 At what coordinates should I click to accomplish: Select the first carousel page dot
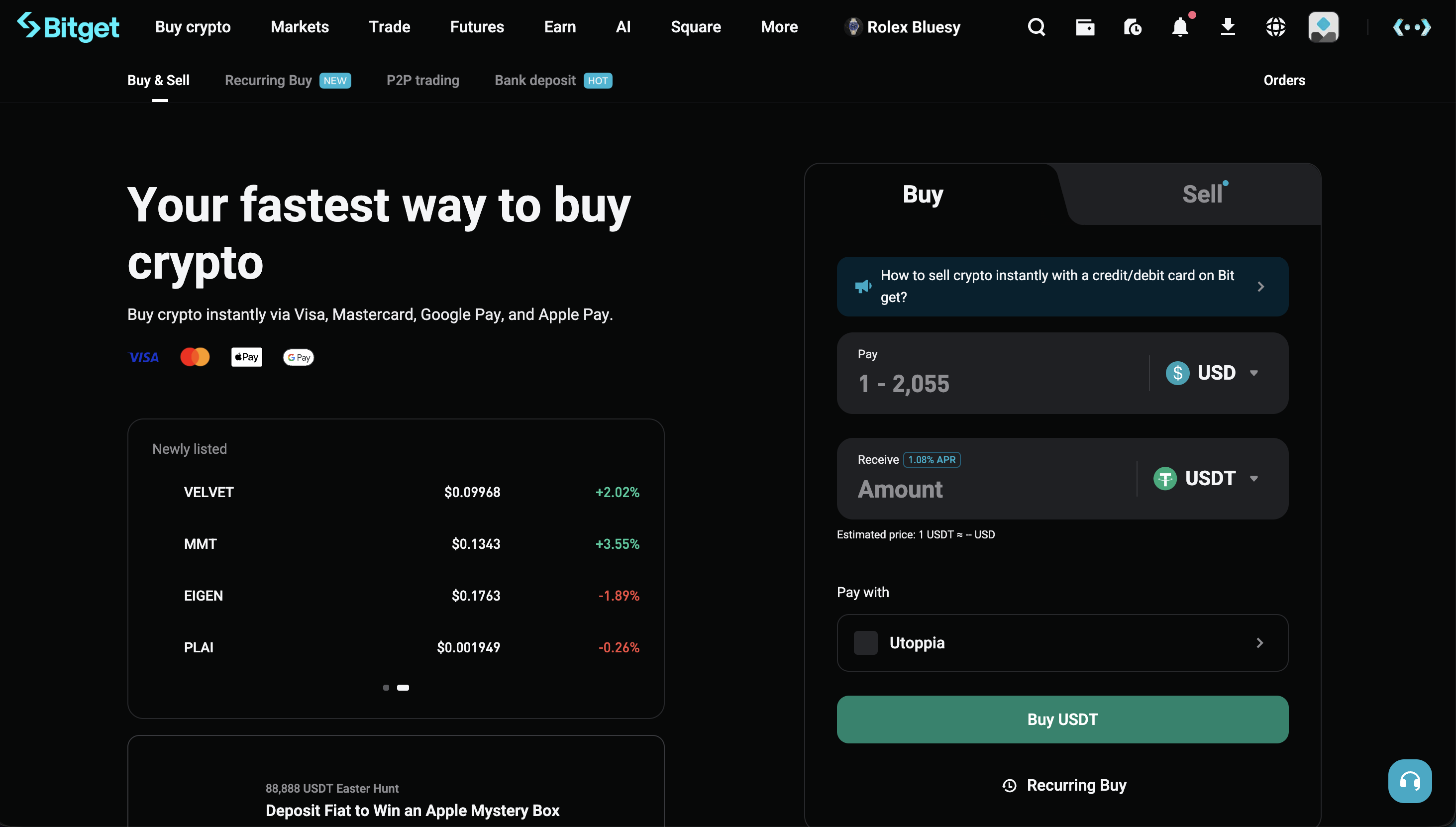386,688
